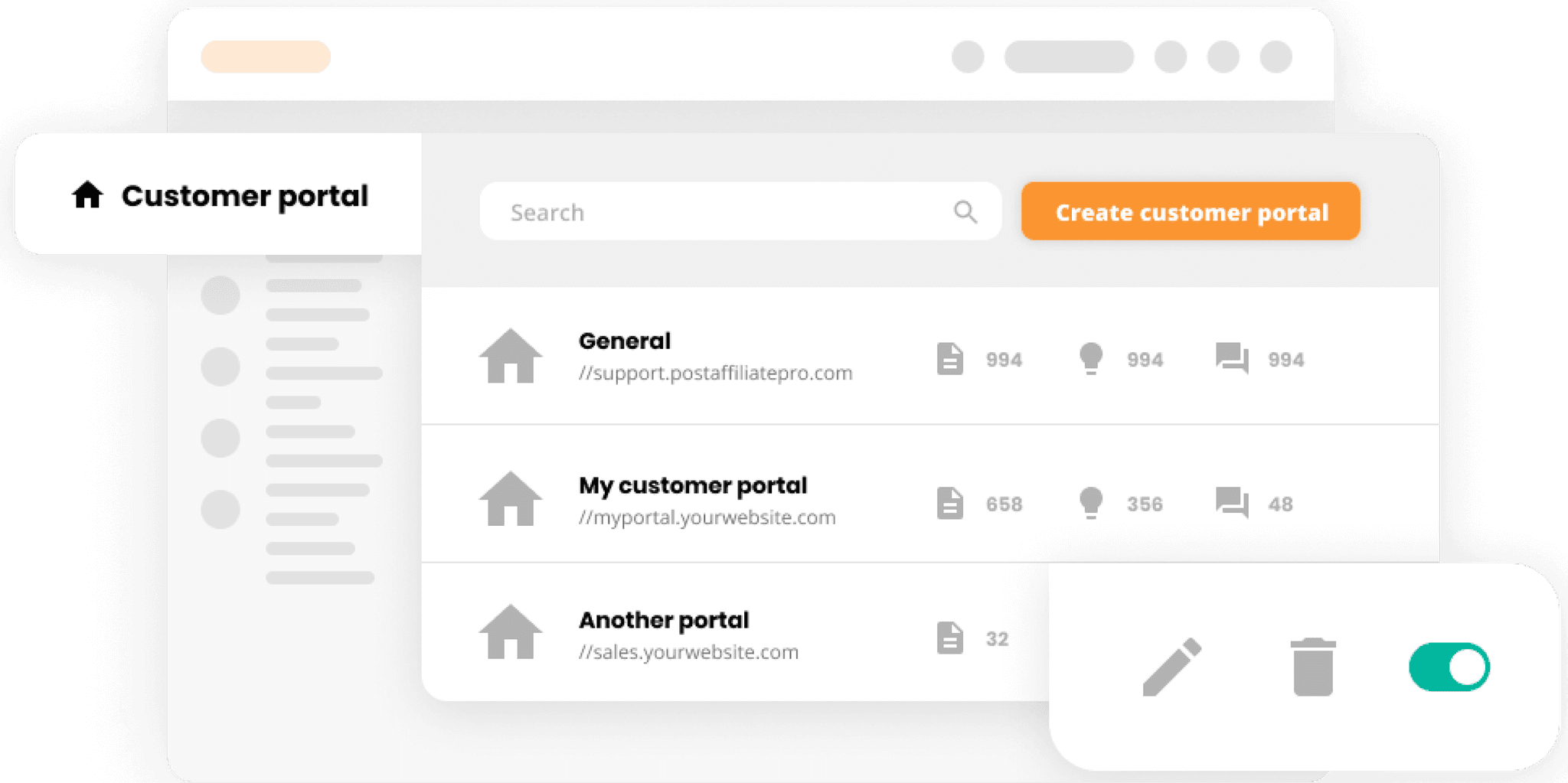Click the search magnifier icon
The height and width of the screenshot is (783, 1568).
pyautogui.click(x=965, y=211)
